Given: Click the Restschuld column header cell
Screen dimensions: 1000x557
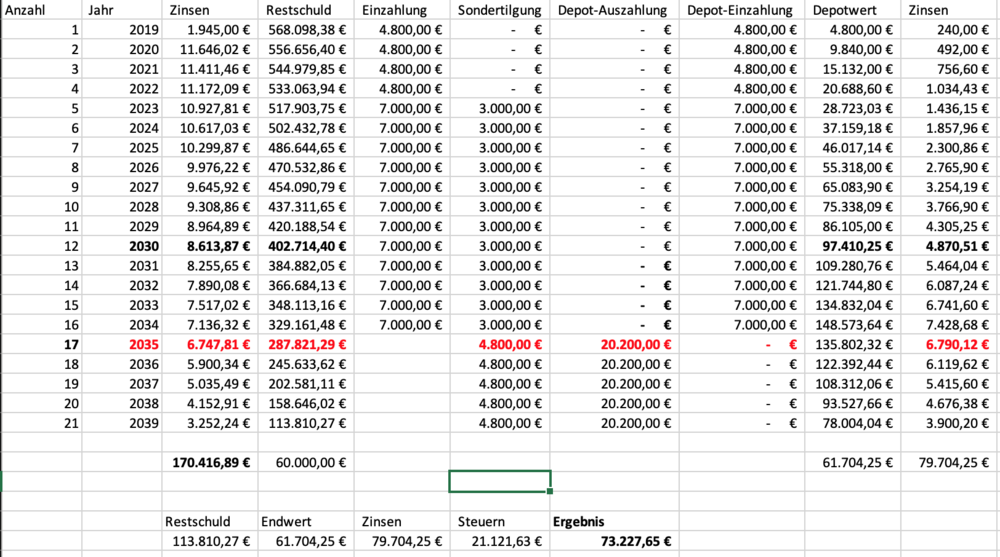Looking at the screenshot, I should 306,10.
